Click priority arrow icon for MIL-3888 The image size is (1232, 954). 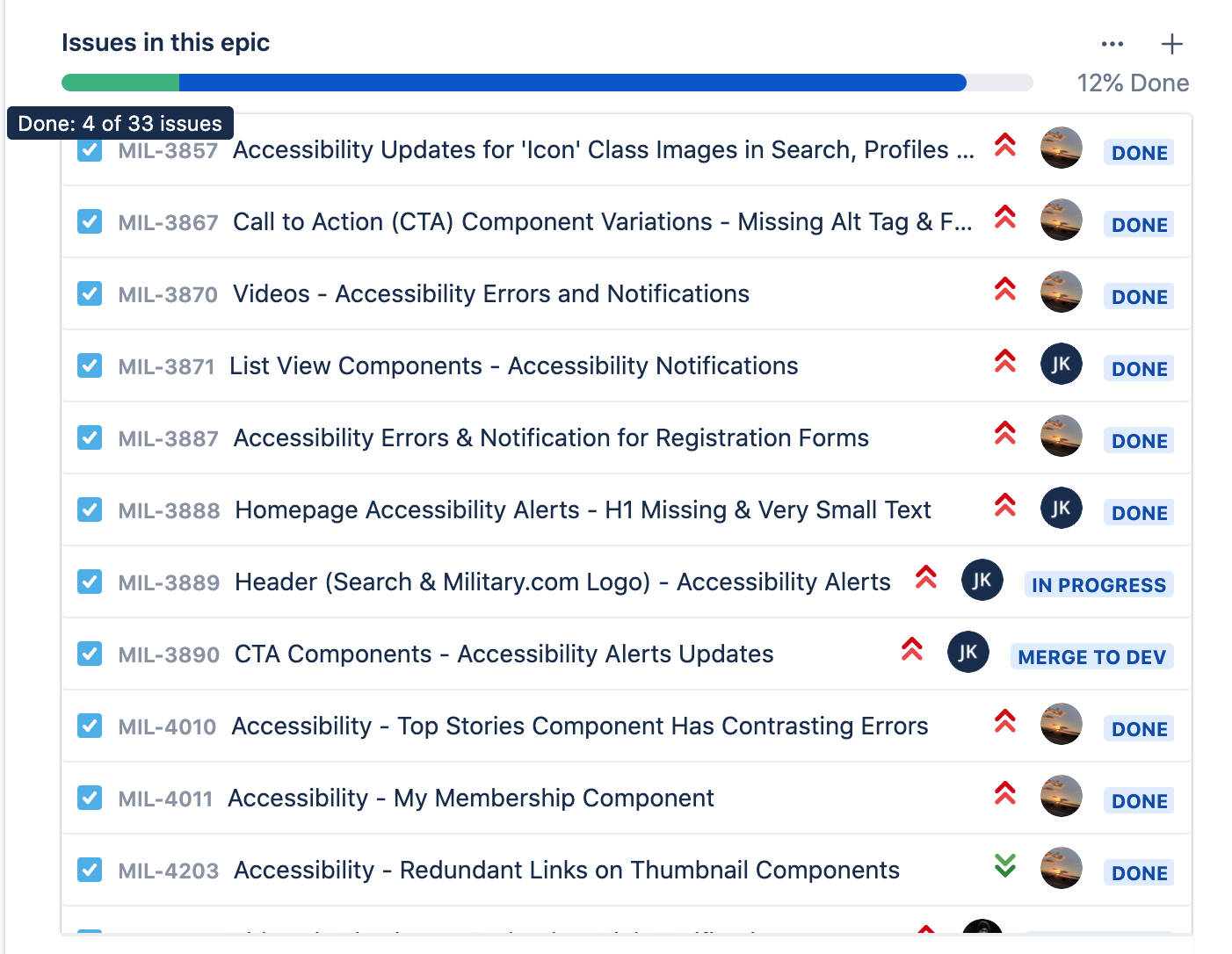pyautogui.click(x=1005, y=505)
